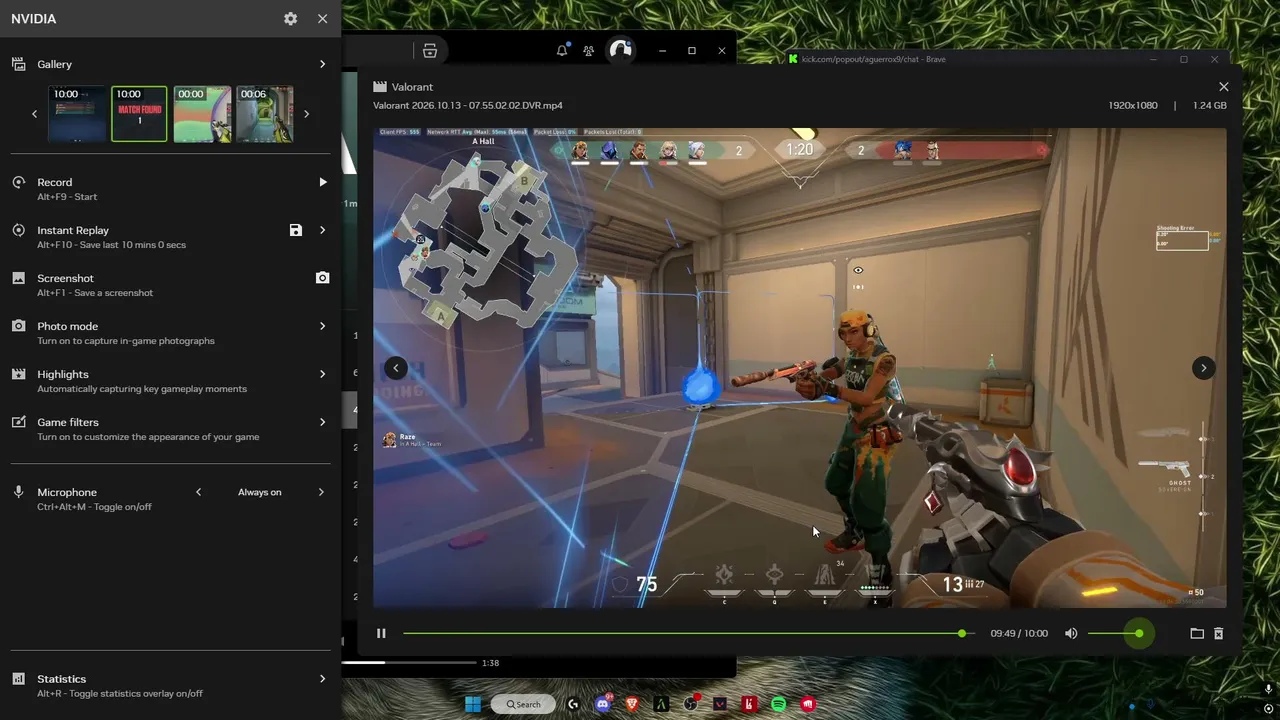
Task: Open the video file location folder
Action: click(1197, 633)
